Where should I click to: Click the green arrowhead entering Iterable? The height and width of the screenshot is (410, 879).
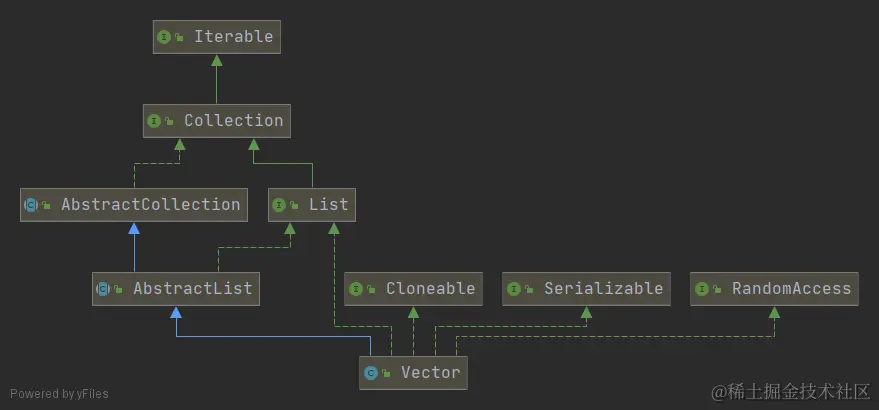coord(215,59)
